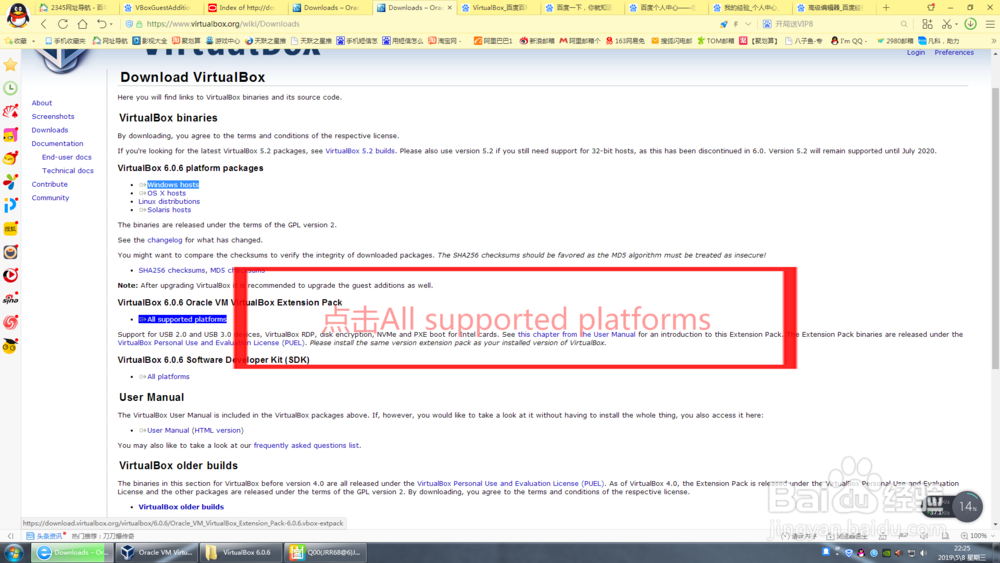Click the volume speaker tray icon
This screenshot has height=563, width=1000.
click(923, 553)
